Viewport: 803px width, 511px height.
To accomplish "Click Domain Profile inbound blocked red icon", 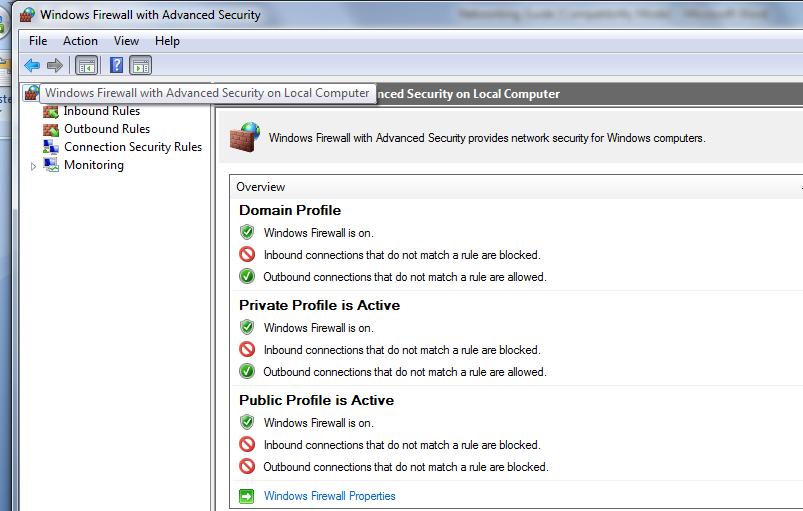I will pos(247,254).
